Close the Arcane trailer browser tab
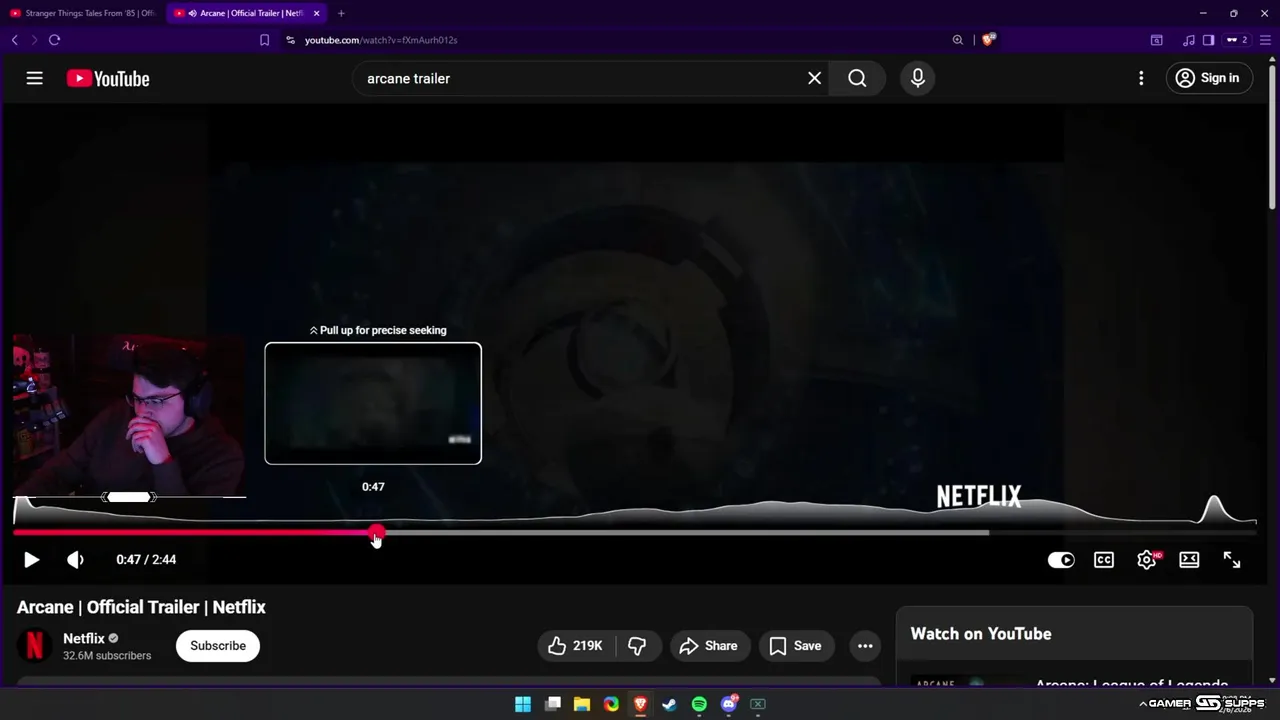Viewport: 1280px width, 720px height. pyautogui.click(x=317, y=13)
